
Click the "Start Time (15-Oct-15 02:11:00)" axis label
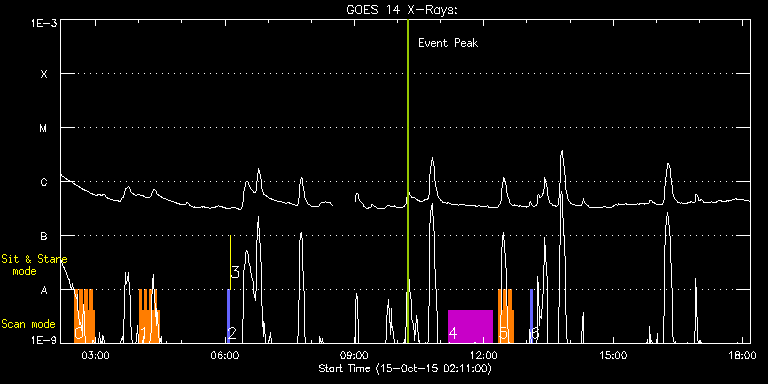pyautogui.click(x=405, y=368)
